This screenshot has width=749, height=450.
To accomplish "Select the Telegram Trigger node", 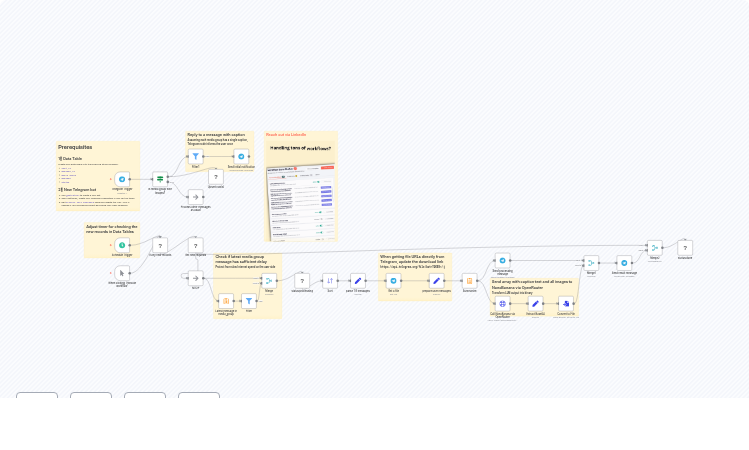I will pyautogui.click(x=122, y=179).
